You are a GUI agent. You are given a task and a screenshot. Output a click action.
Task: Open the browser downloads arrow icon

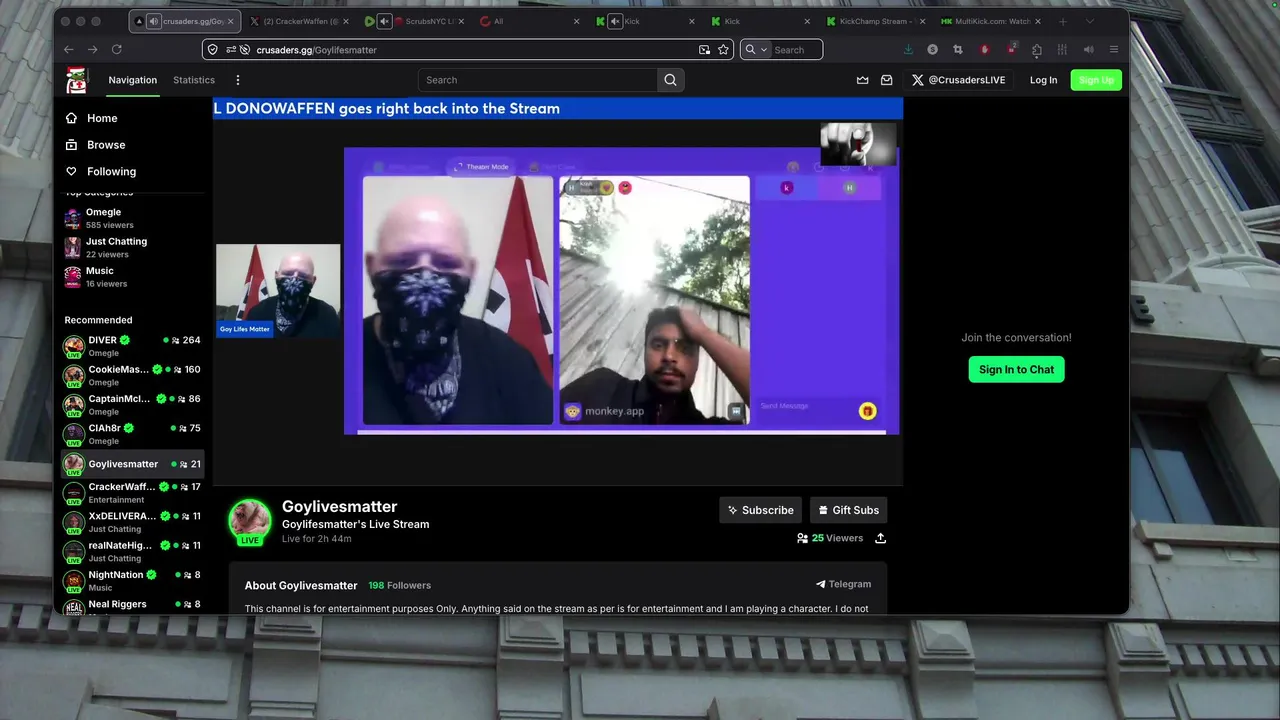(x=908, y=49)
